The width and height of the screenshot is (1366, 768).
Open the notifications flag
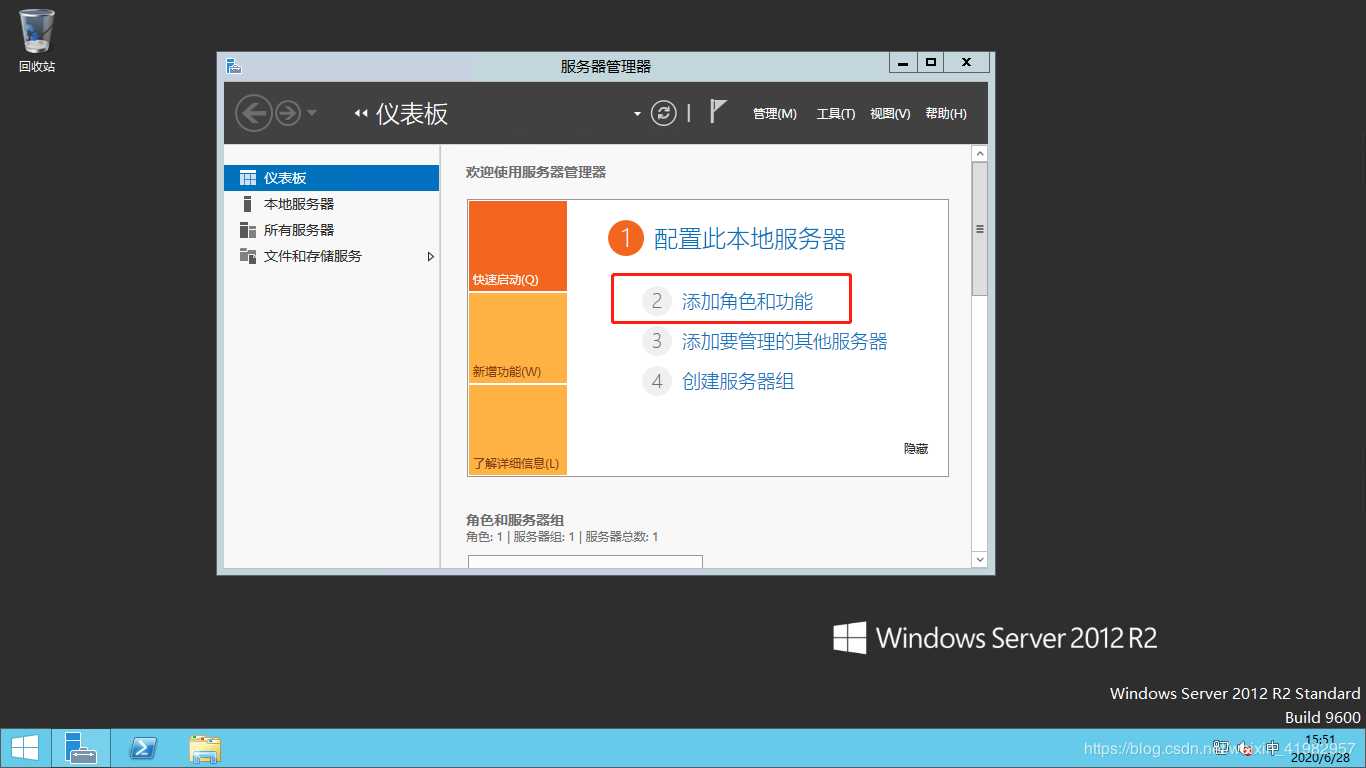click(718, 111)
